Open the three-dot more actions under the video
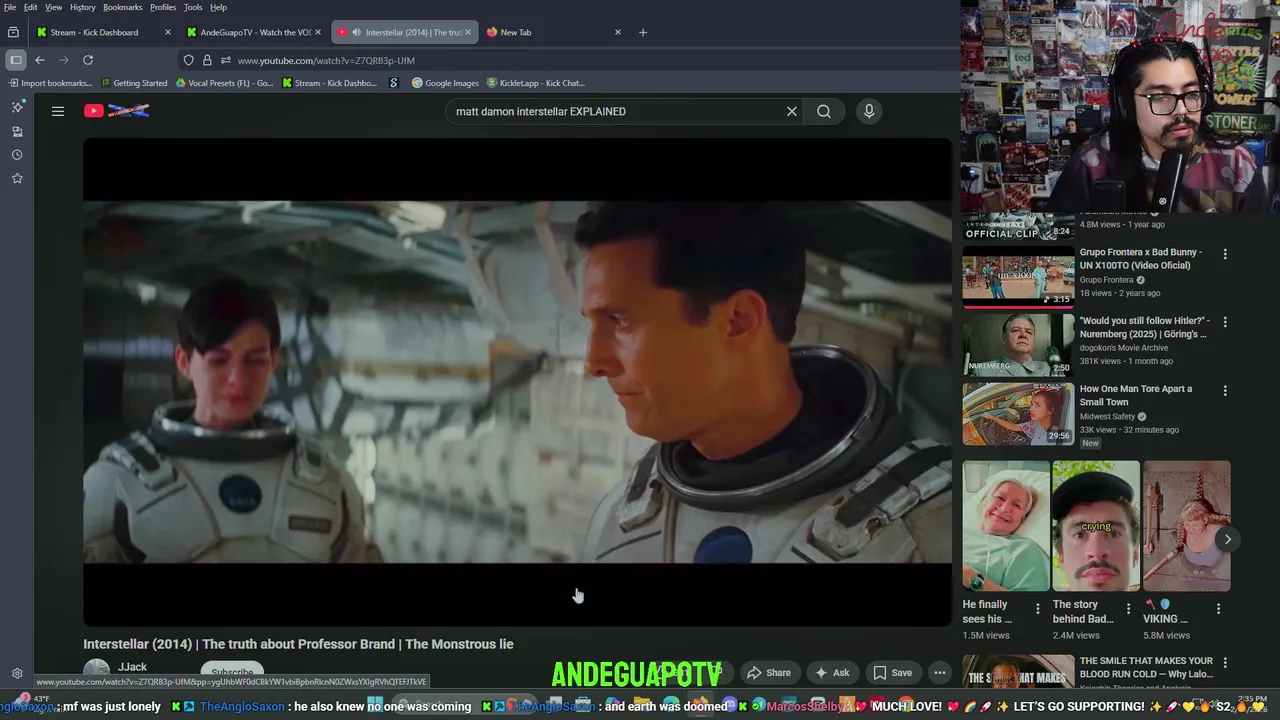The image size is (1280, 720). click(940, 673)
